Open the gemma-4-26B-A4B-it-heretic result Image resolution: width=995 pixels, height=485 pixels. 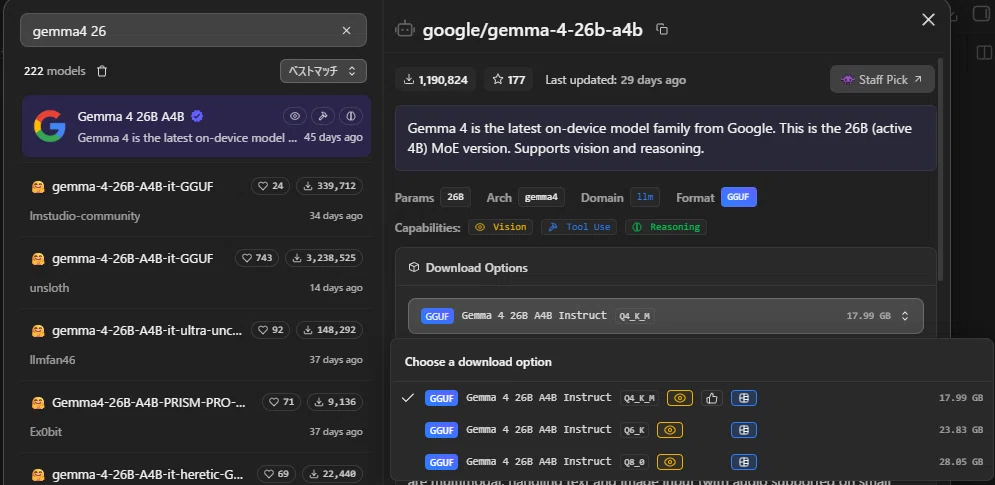(x=196, y=471)
